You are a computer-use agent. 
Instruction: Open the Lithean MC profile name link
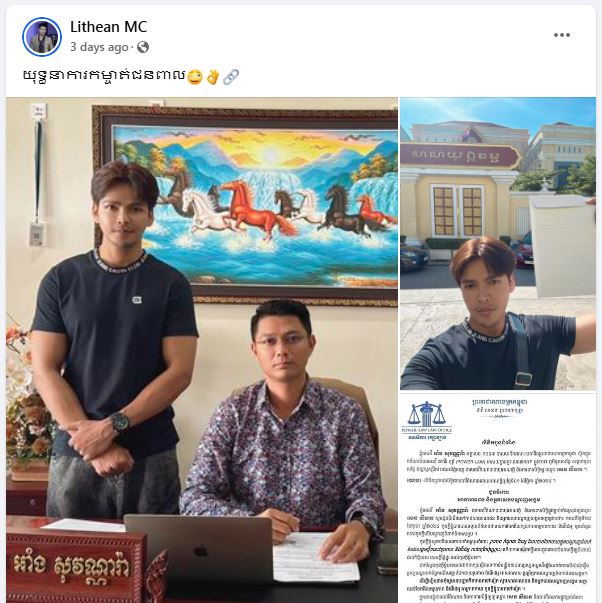pos(108,27)
